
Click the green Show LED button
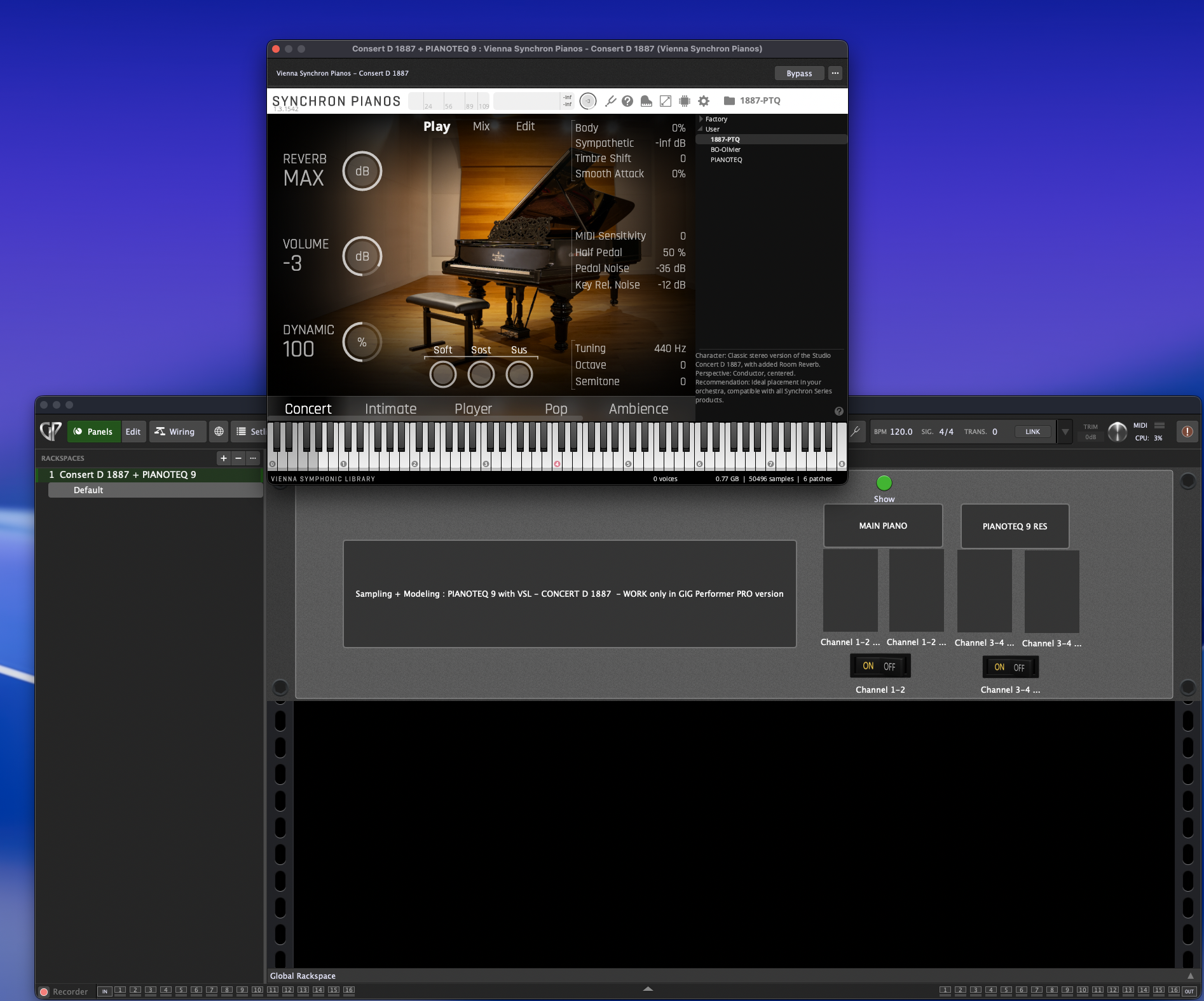(x=884, y=483)
